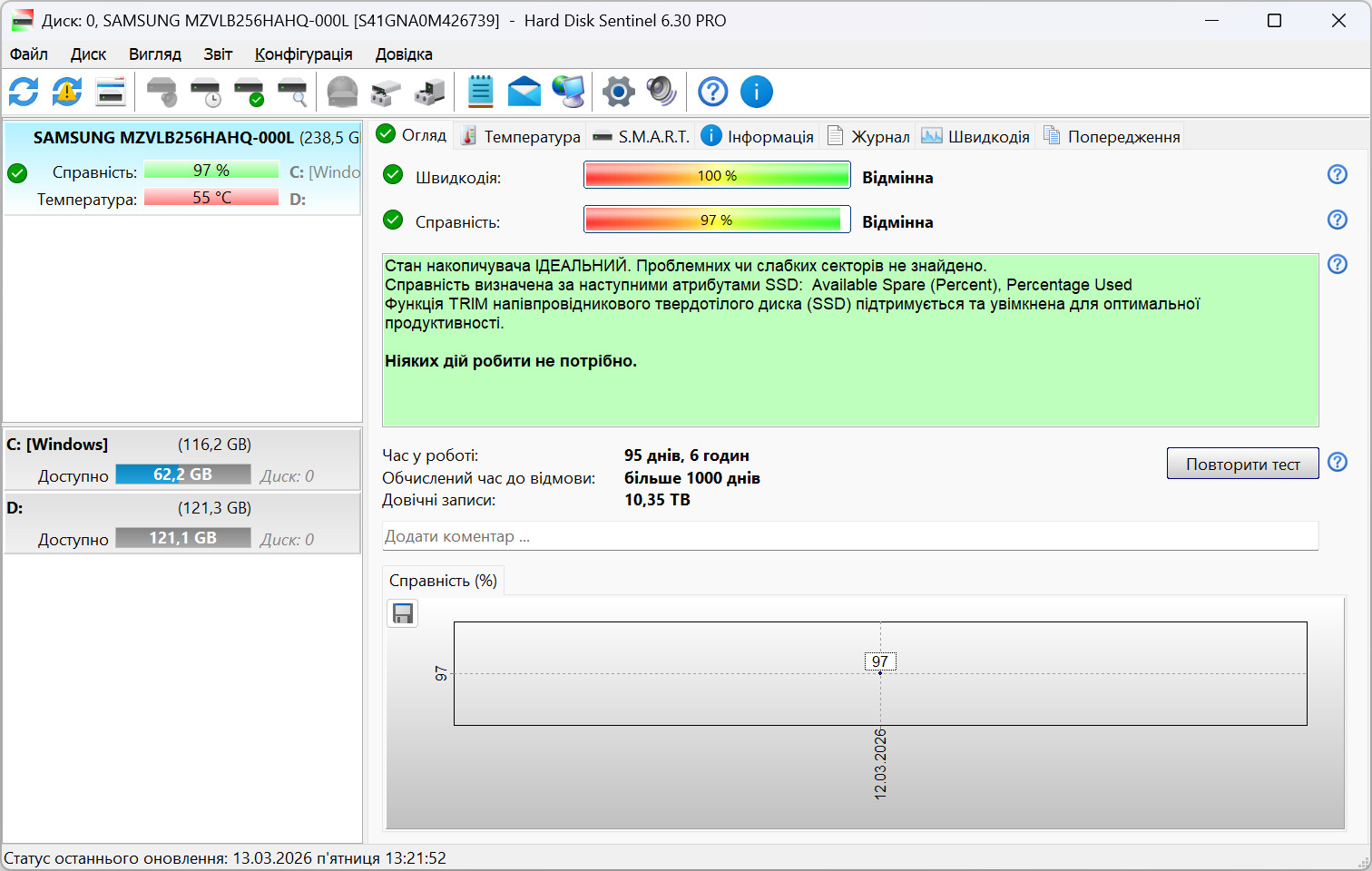
Task: Switch to the Інформація tab
Action: 758,136
